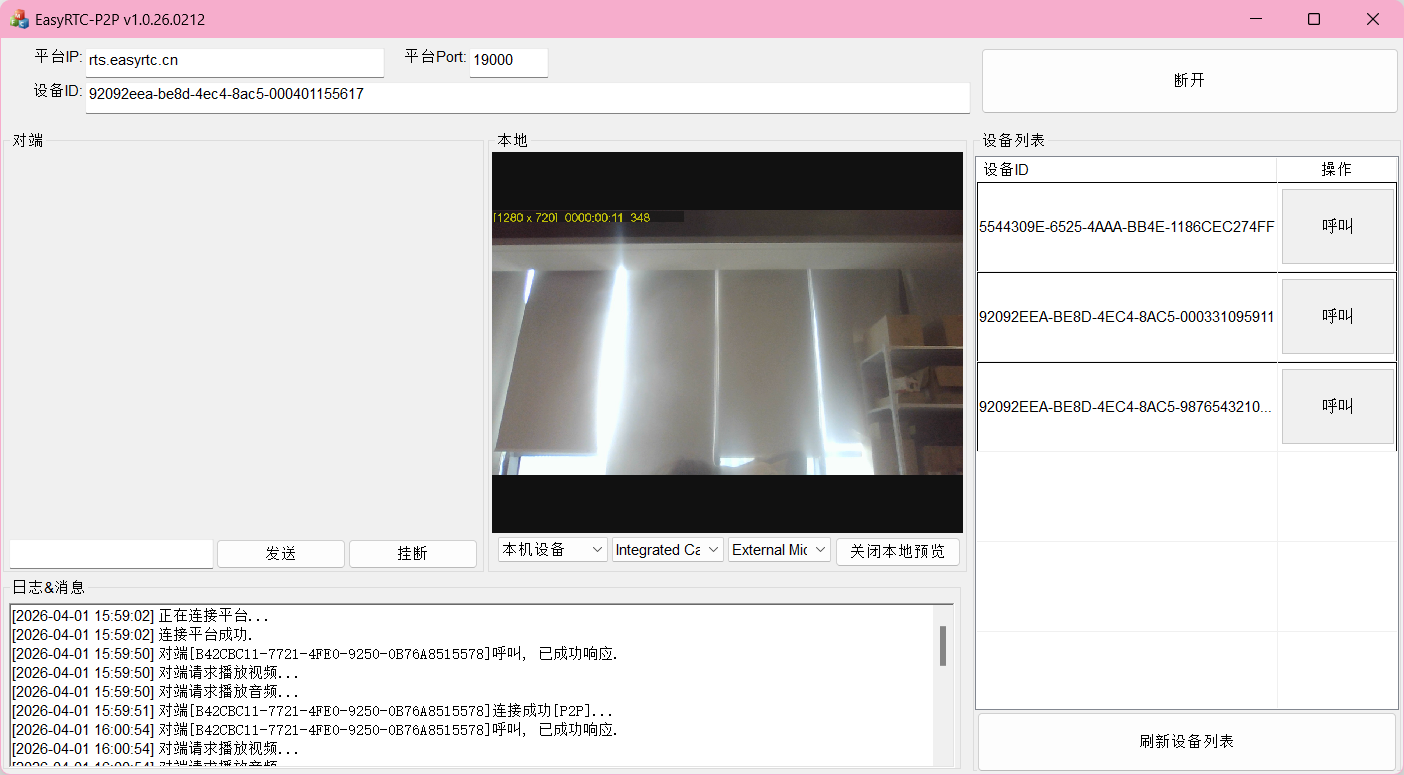The height and width of the screenshot is (775, 1404).
Task: Call device ending in 9876543210
Action: tap(1337, 406)
